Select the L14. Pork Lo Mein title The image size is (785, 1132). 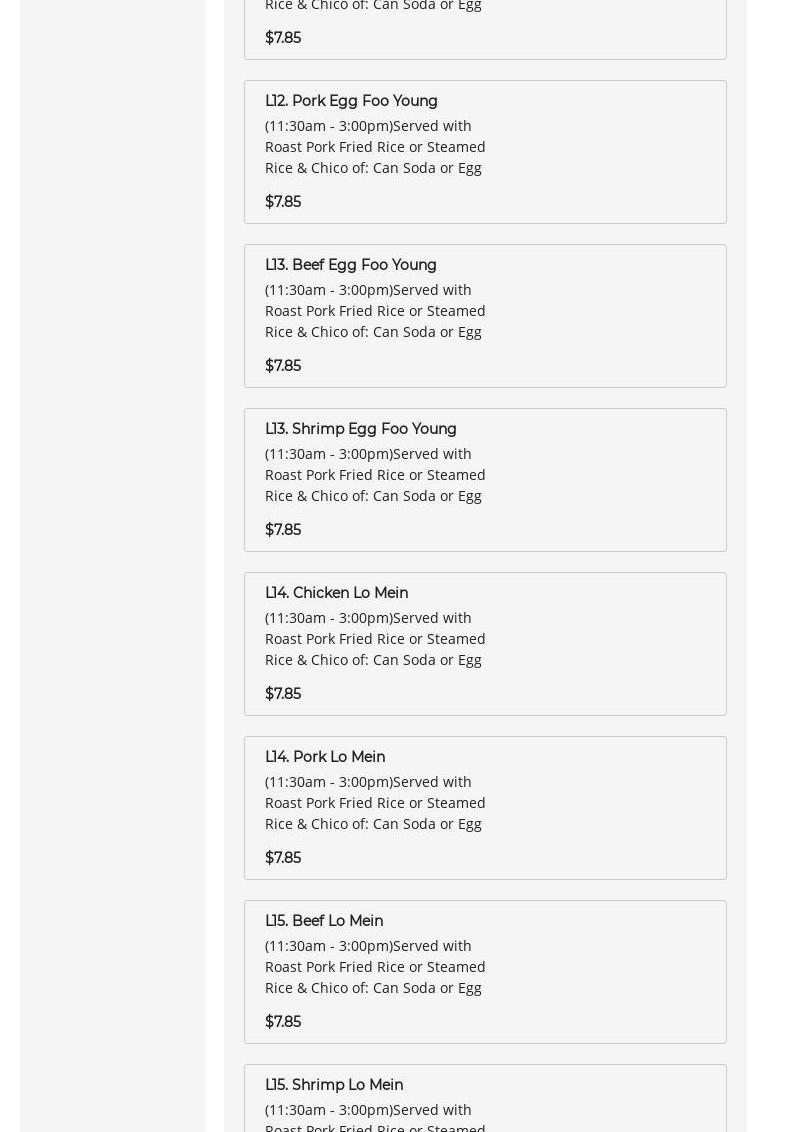coord(324,757)
